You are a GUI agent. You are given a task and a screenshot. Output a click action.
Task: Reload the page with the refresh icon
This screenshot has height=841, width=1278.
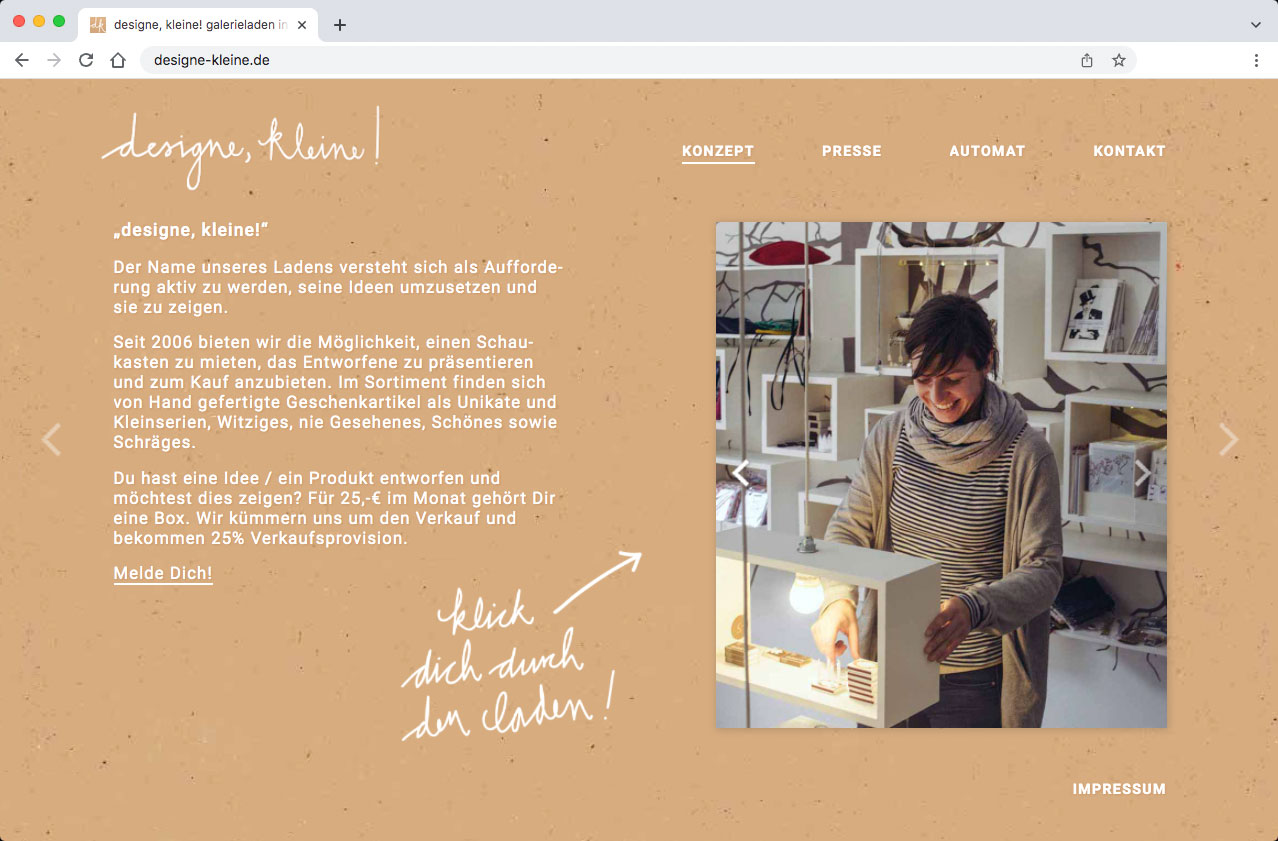click(86, 60)
